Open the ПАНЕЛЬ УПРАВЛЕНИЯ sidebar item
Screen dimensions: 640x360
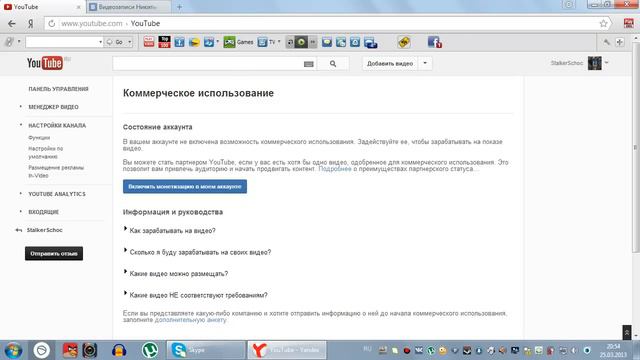(58, 89)
